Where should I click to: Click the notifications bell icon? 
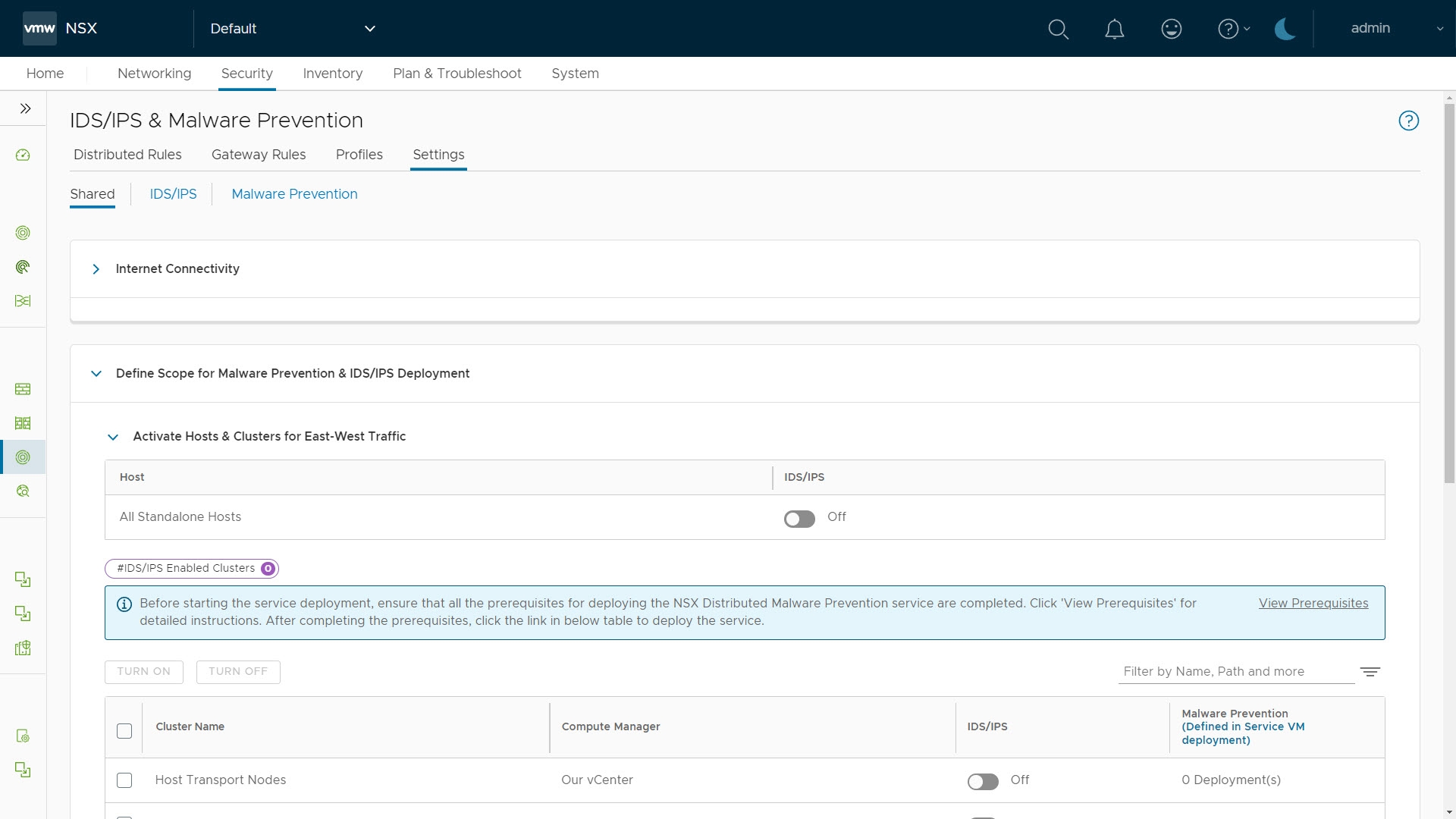1114,29
